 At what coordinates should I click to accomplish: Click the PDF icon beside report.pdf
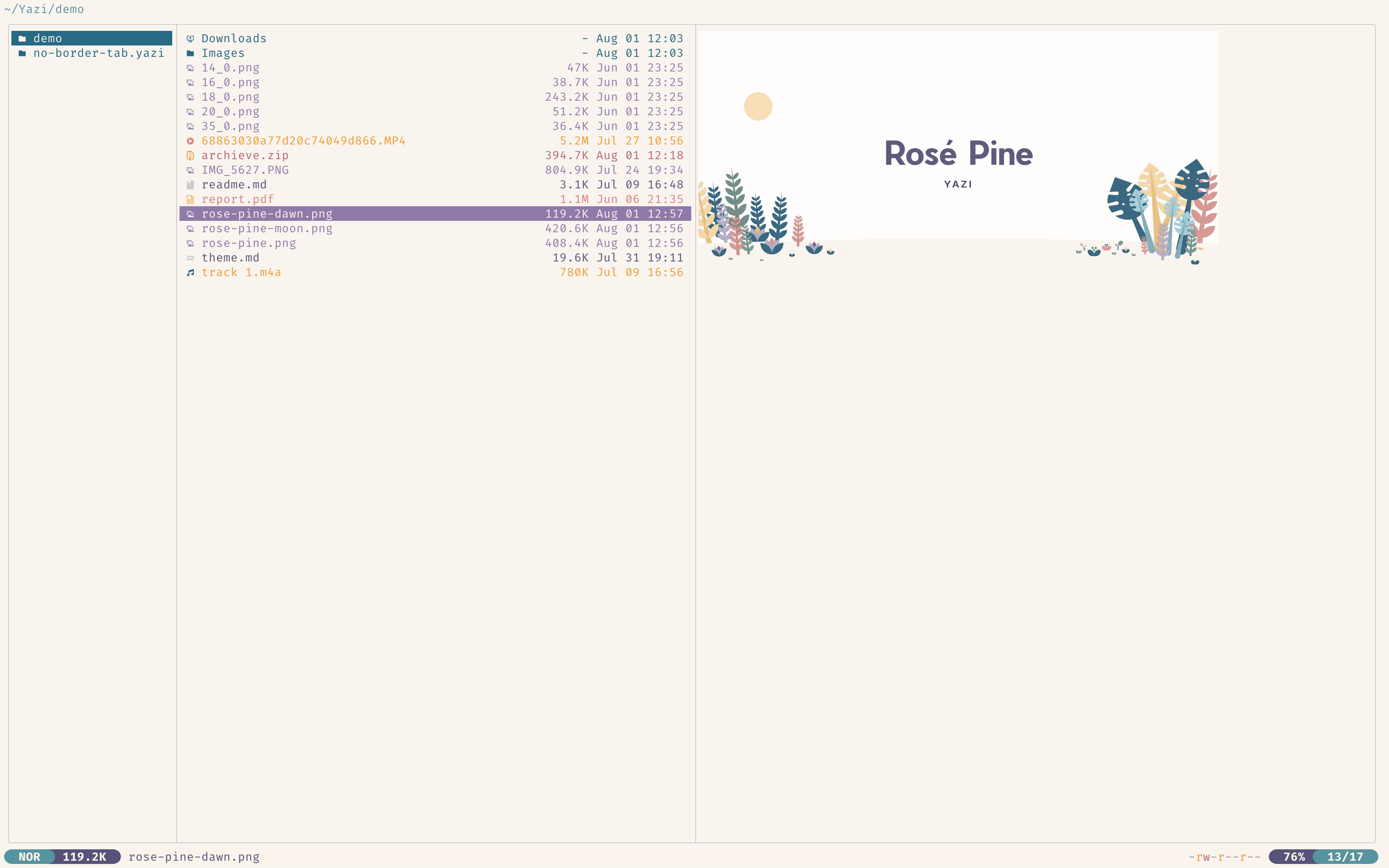pos(190,199)
